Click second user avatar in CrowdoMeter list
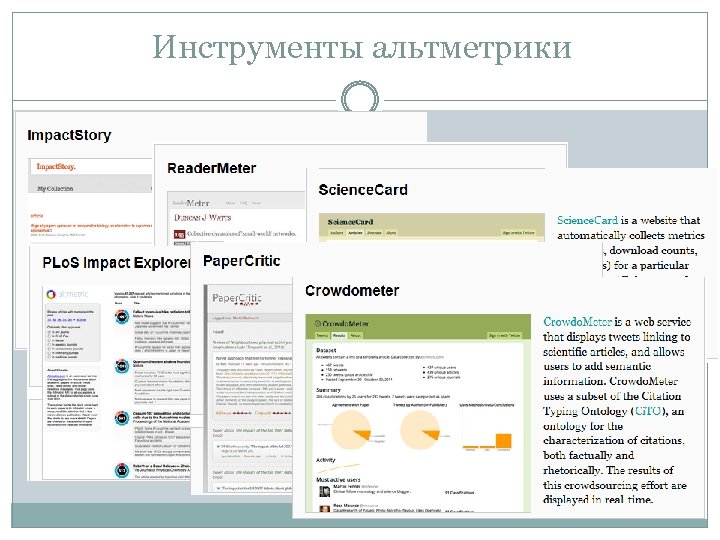The height and width of the screenshot is (540, 720). point(325,508)
